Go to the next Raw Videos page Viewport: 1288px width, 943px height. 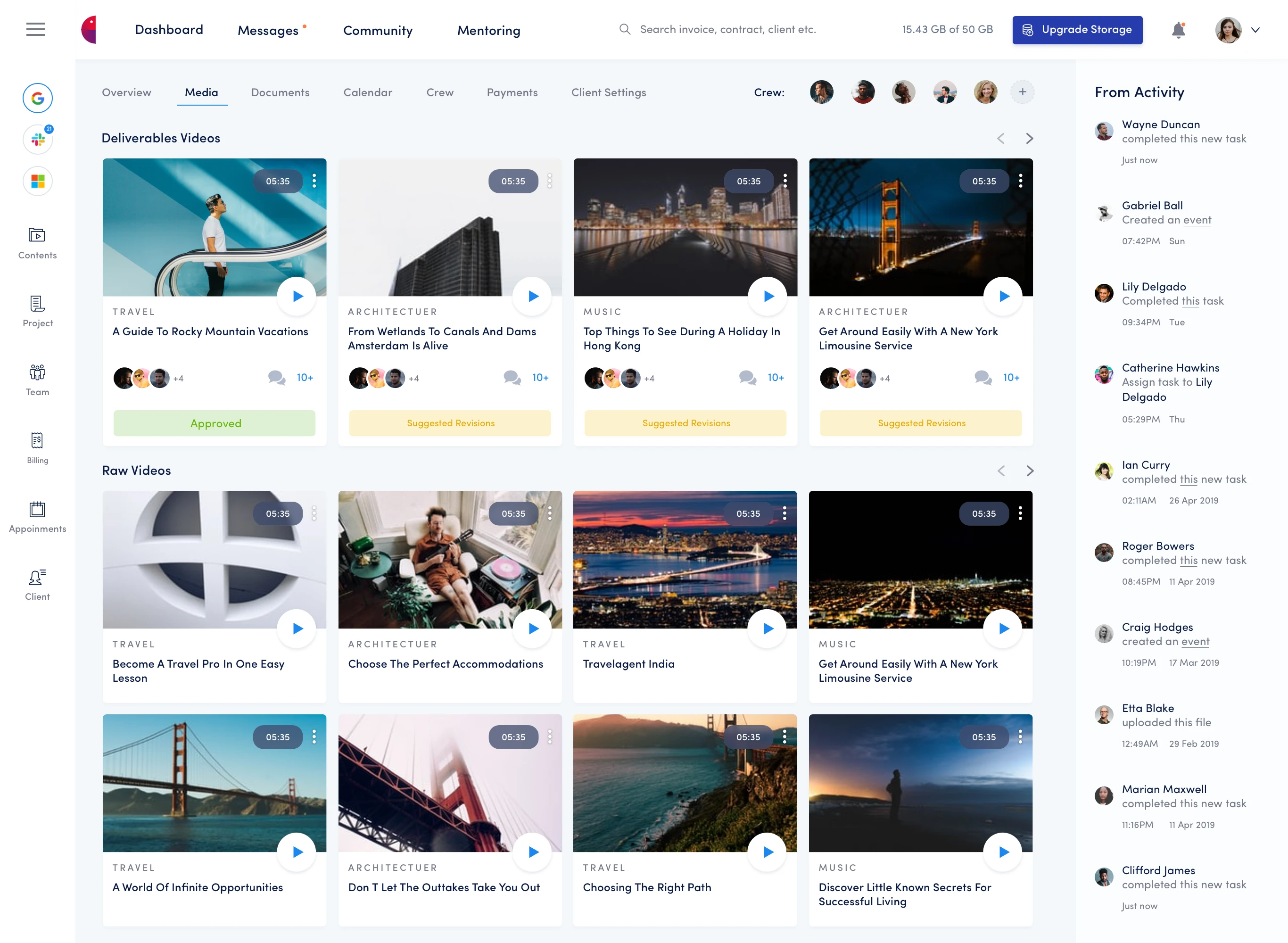1030,471
